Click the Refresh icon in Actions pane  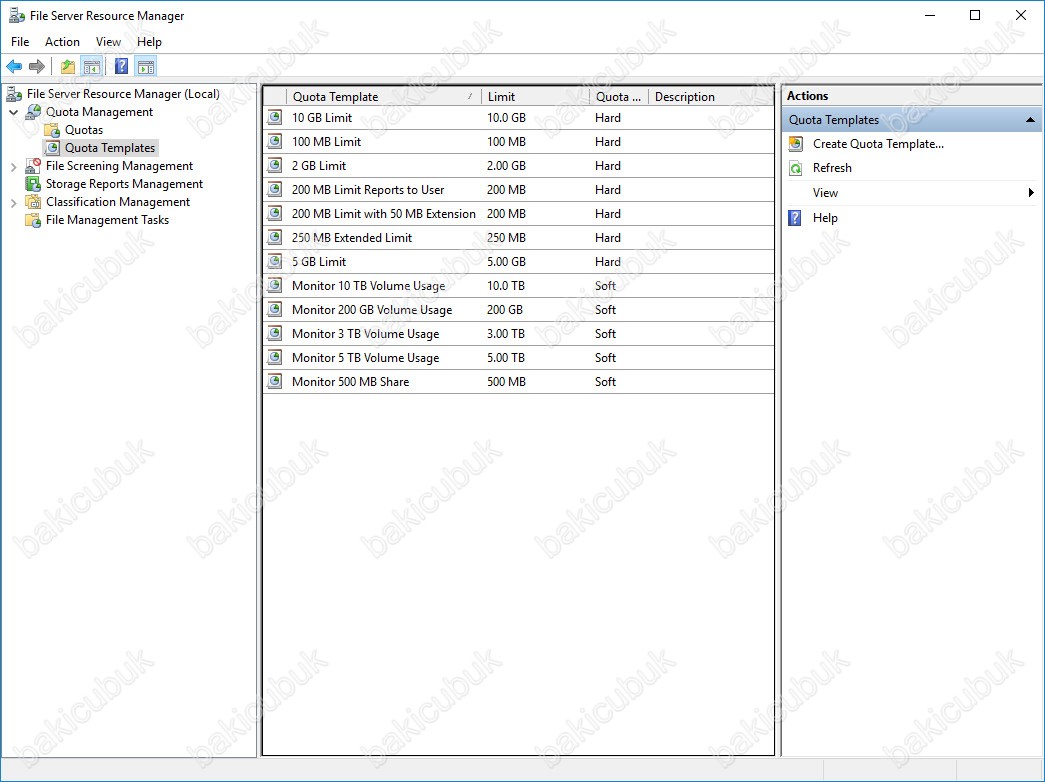point(796,168)
